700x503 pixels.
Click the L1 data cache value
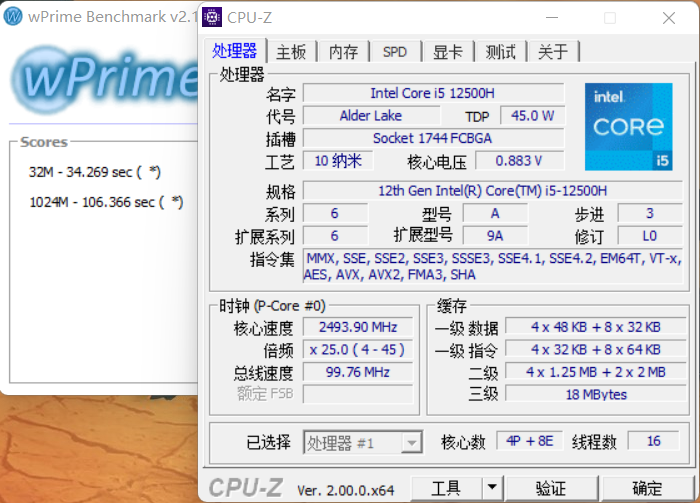(596, 327)
